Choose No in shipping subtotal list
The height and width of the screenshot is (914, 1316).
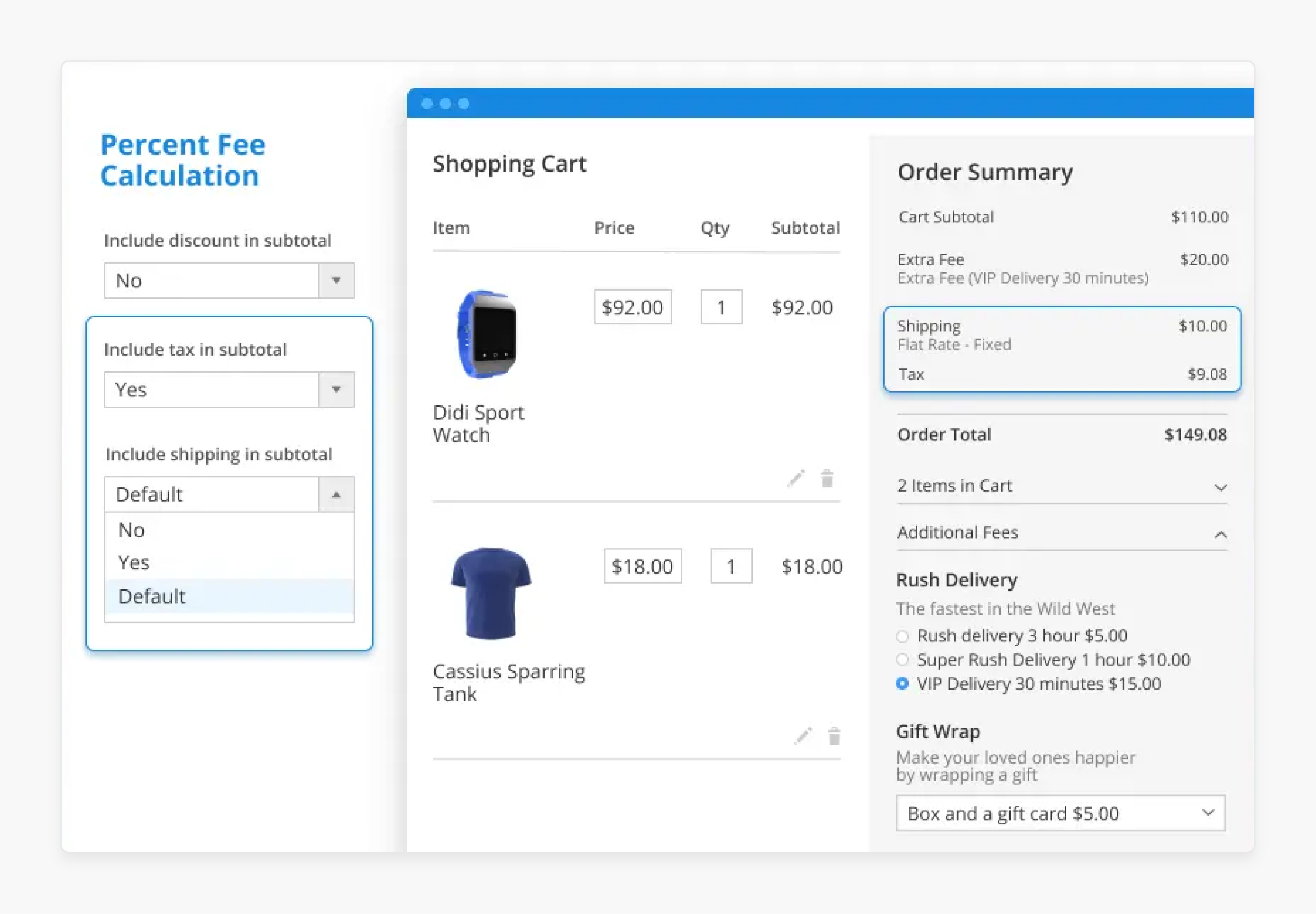(229, 530)
